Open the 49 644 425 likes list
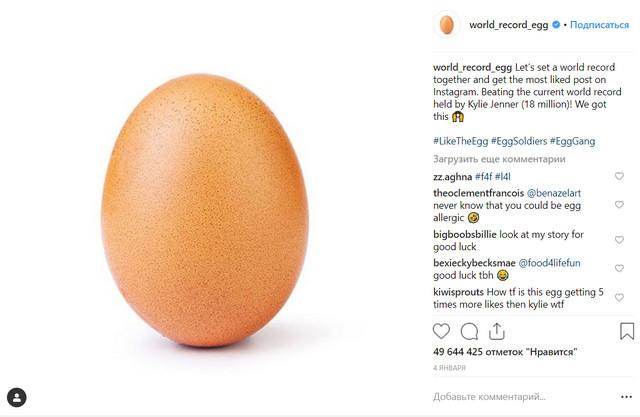 tap(505, 352)
